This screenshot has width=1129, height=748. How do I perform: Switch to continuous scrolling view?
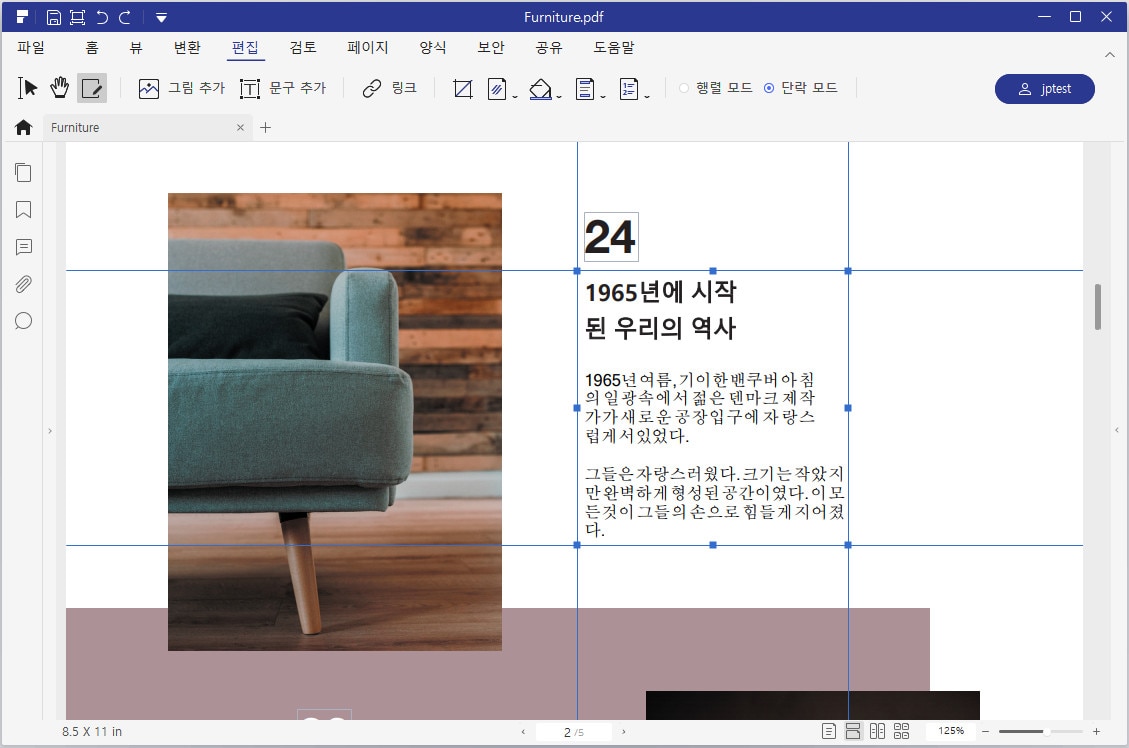(853, 731)
